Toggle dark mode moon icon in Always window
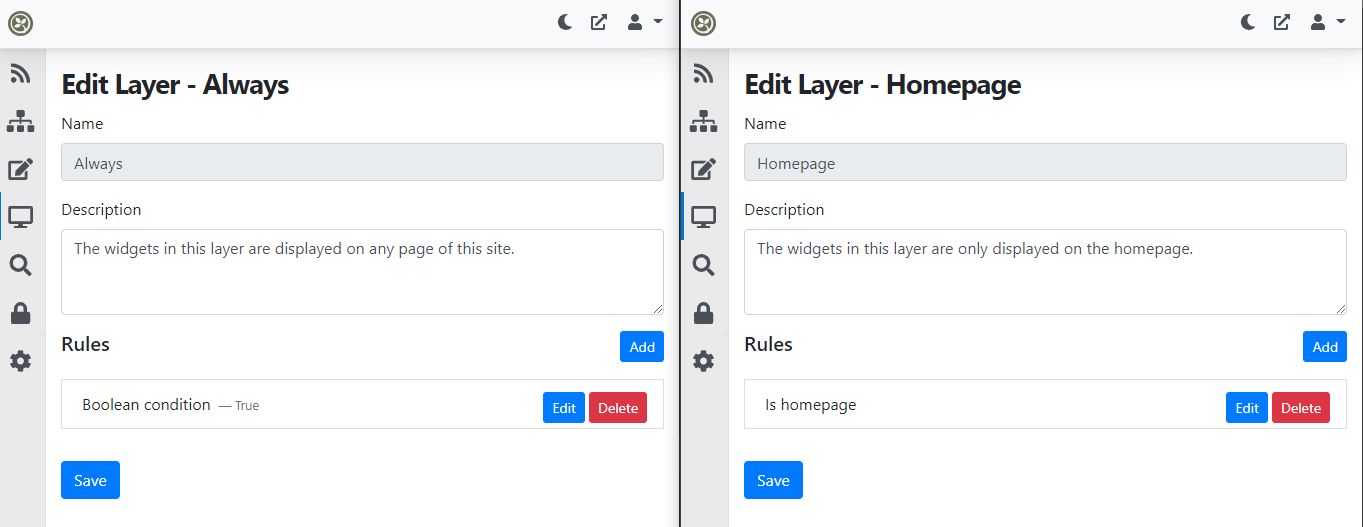 [565, 22]
